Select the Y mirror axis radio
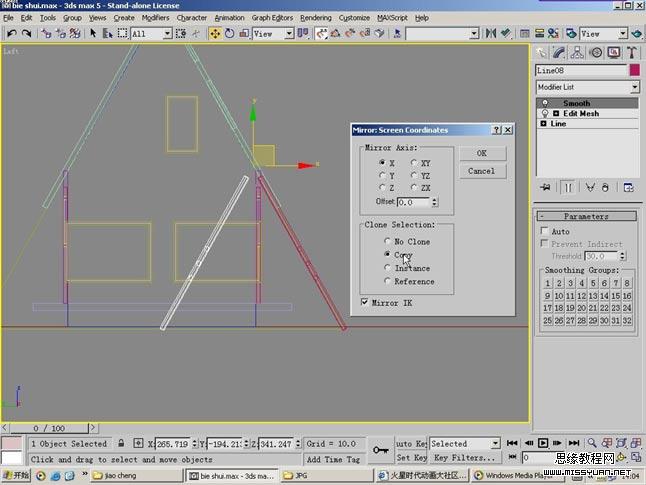This screenshot has height=485, width=646. click(x=382, y=176)
